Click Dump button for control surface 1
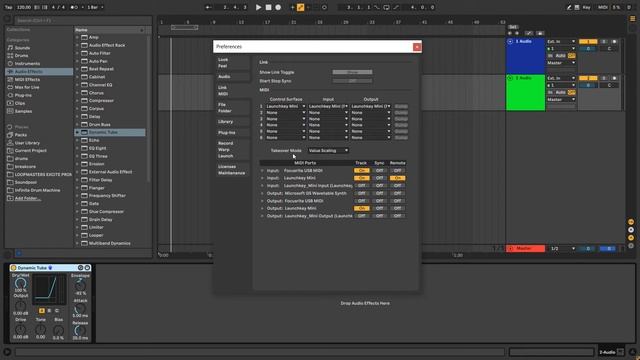Viewport: 640px width, 360px height. point(401,106)
